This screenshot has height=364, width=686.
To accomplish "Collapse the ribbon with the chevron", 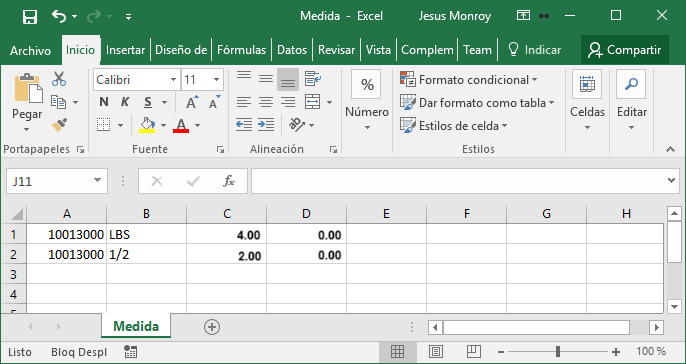I will [x=670, y=150].
